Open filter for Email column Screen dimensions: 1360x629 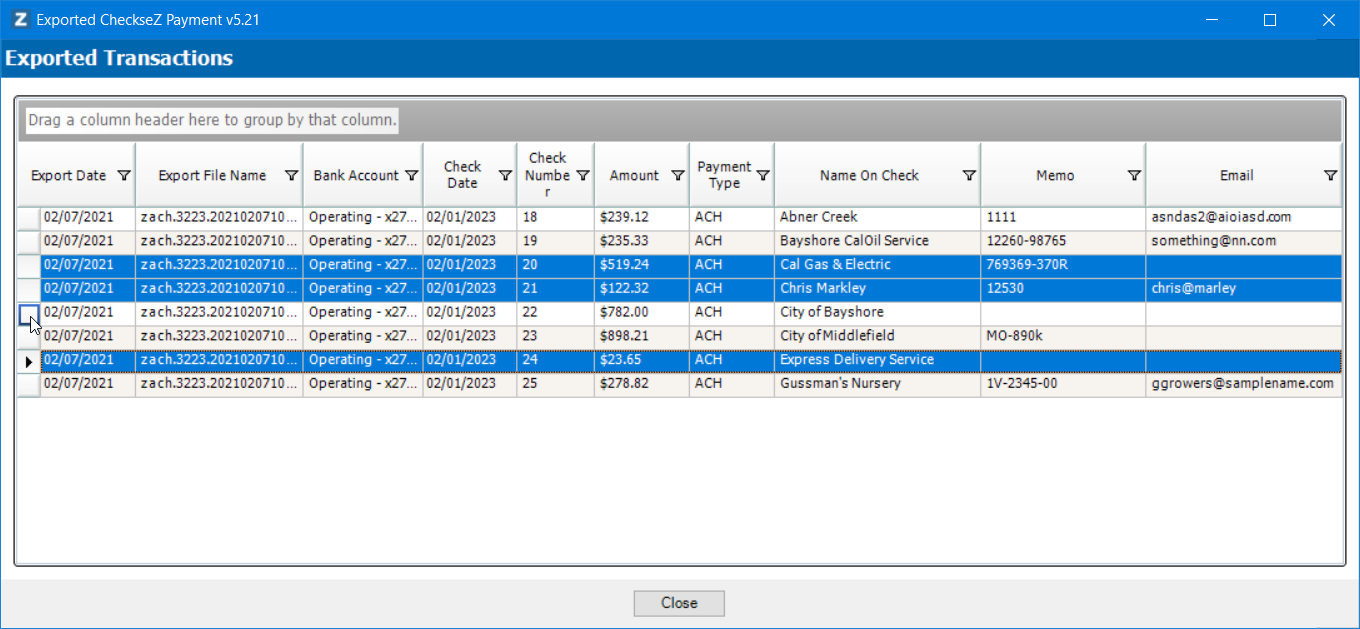(1330, 176)
